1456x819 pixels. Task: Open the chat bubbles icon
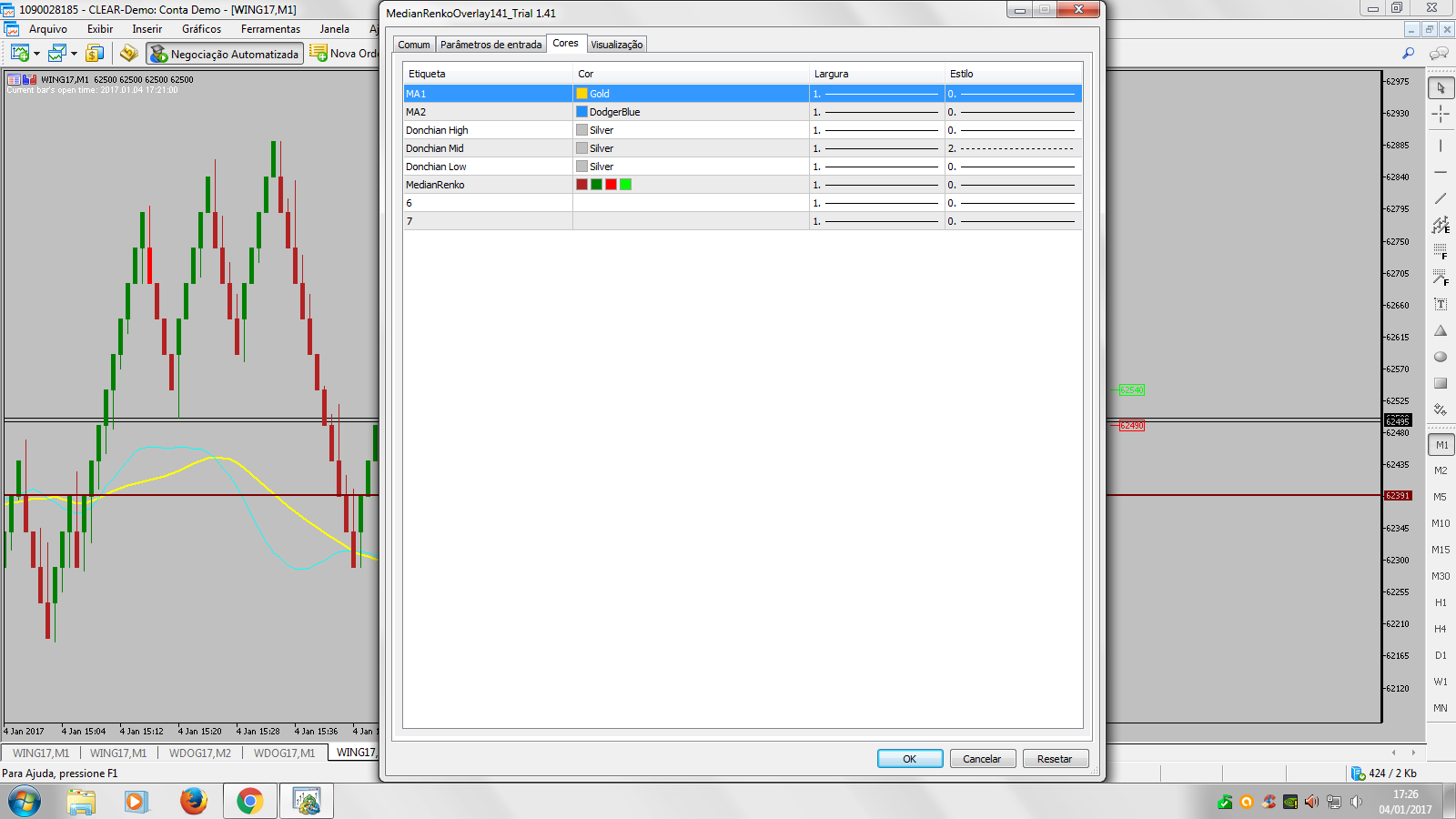pyautogui.click(x=1439, y=54)
